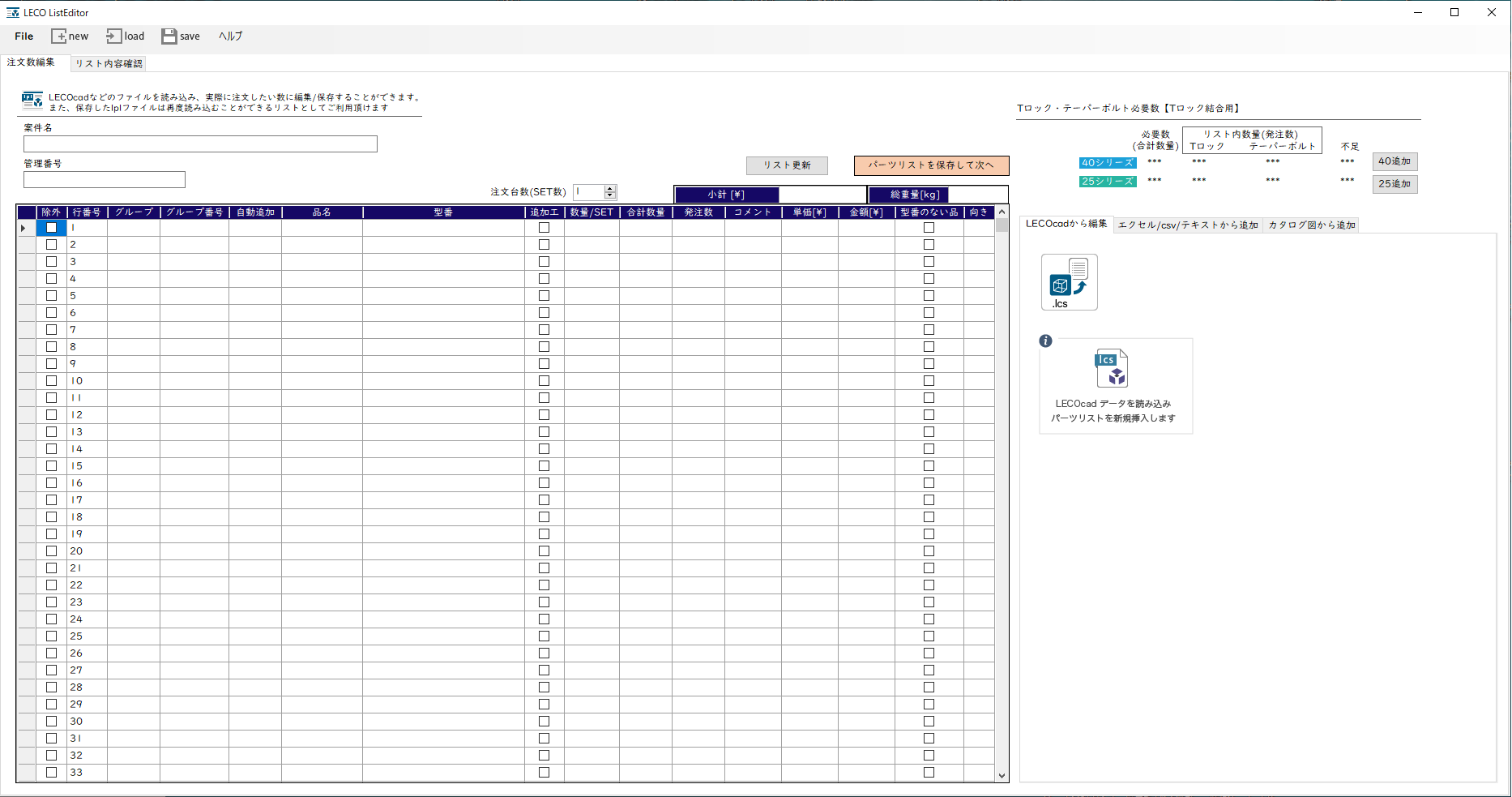Viewport: 1512px width, 797px height.
Task: Check the 型番のない品 checkbox on row 3
Action: pyautogui.click(x=928, y=262)
